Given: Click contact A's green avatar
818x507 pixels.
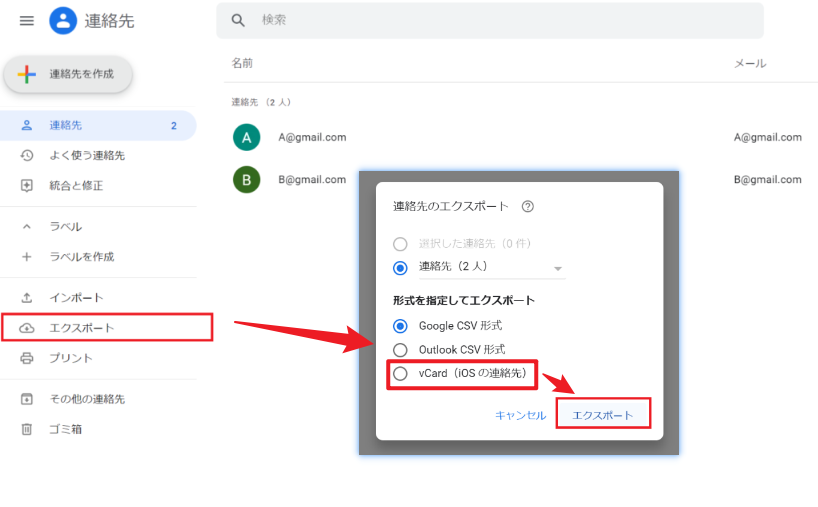Looking at the screenshot, I should pyautogui.click(x=246, y=137).
